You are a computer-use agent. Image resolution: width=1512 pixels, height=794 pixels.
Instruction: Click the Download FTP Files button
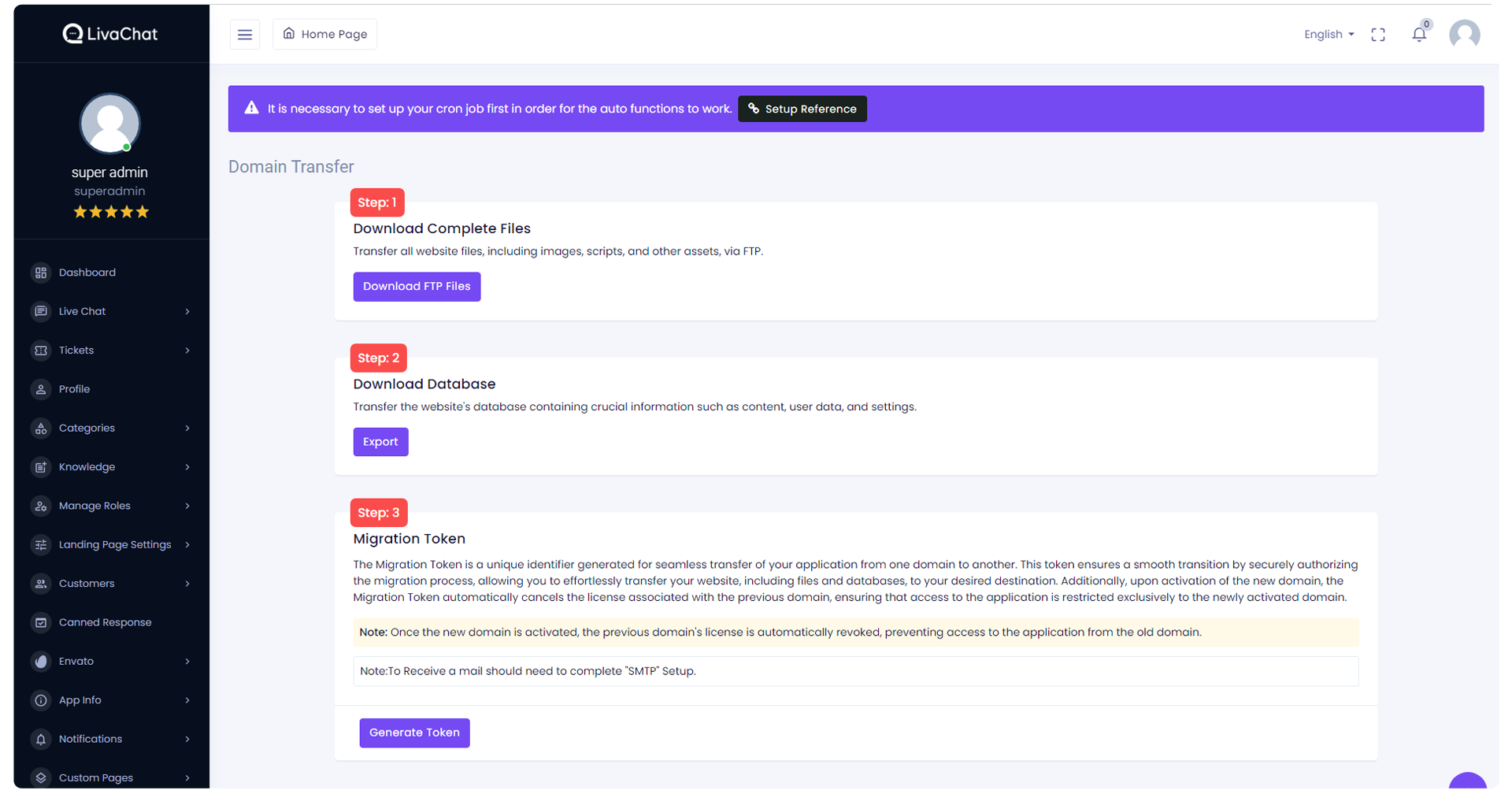pos(417,287)
